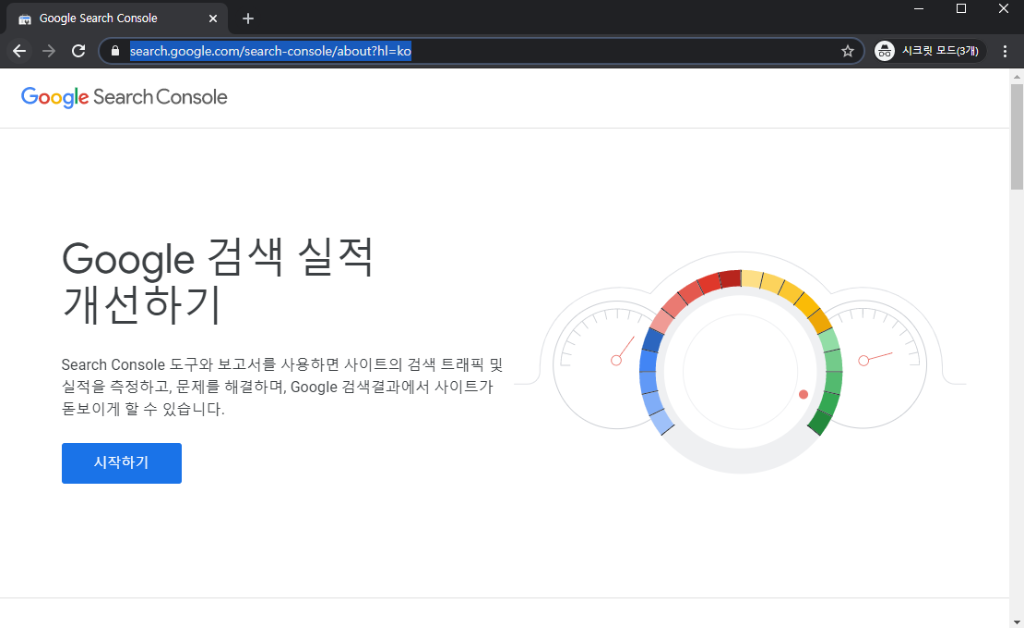This screenshot has height=628, width=1024.
Task: Click the scrollbar up arrow
Action: pos(1017,76)
